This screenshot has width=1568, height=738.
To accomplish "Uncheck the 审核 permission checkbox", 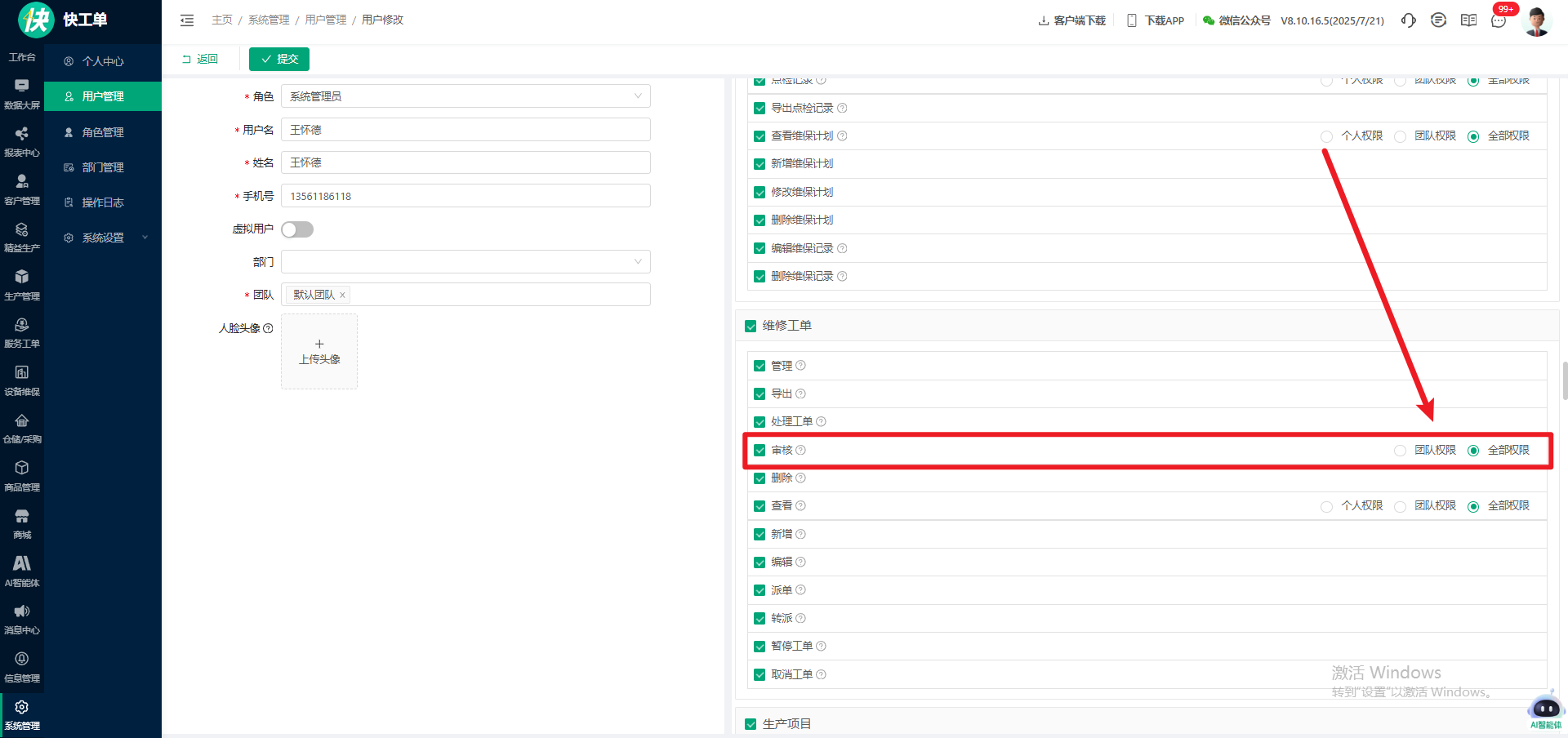I will coord(759,451).
